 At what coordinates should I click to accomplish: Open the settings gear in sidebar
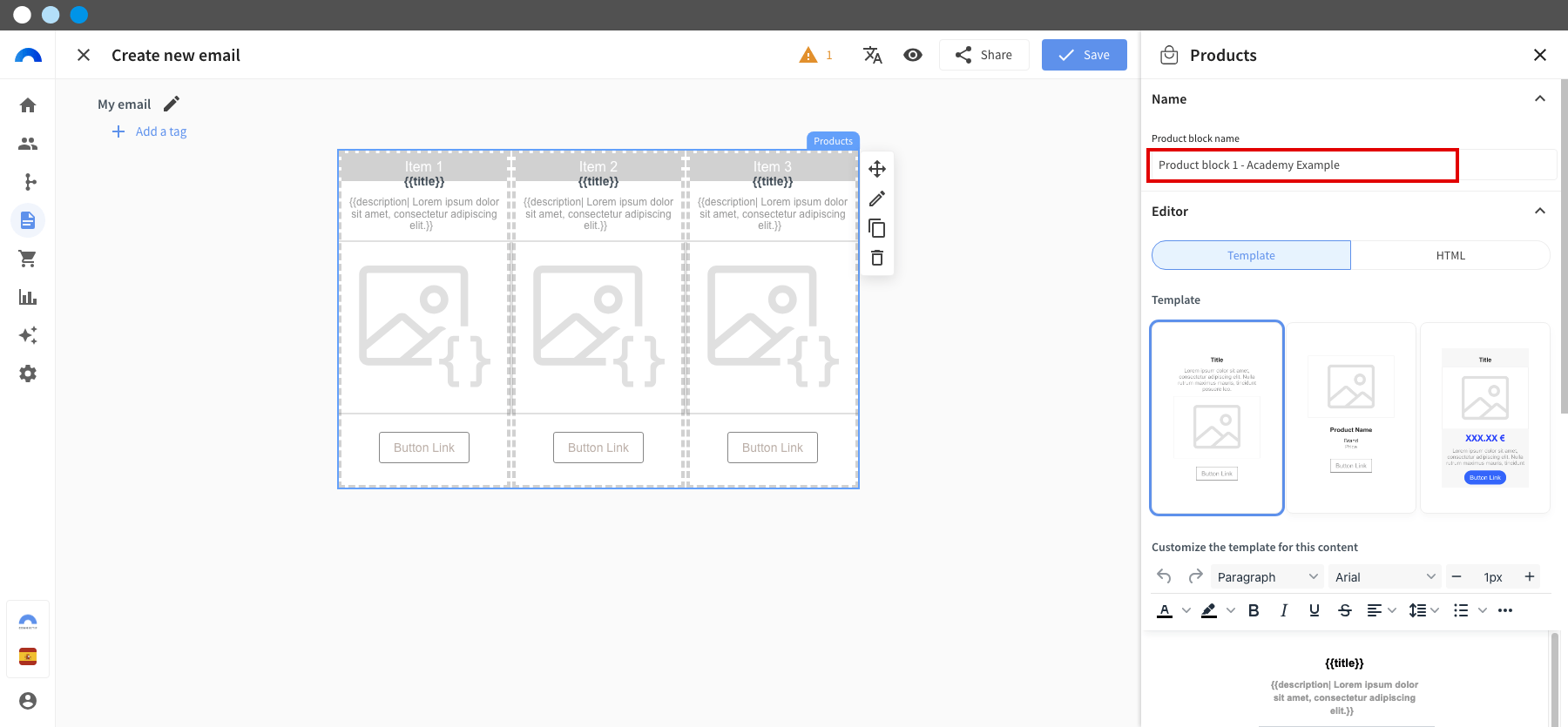(28, 374)
